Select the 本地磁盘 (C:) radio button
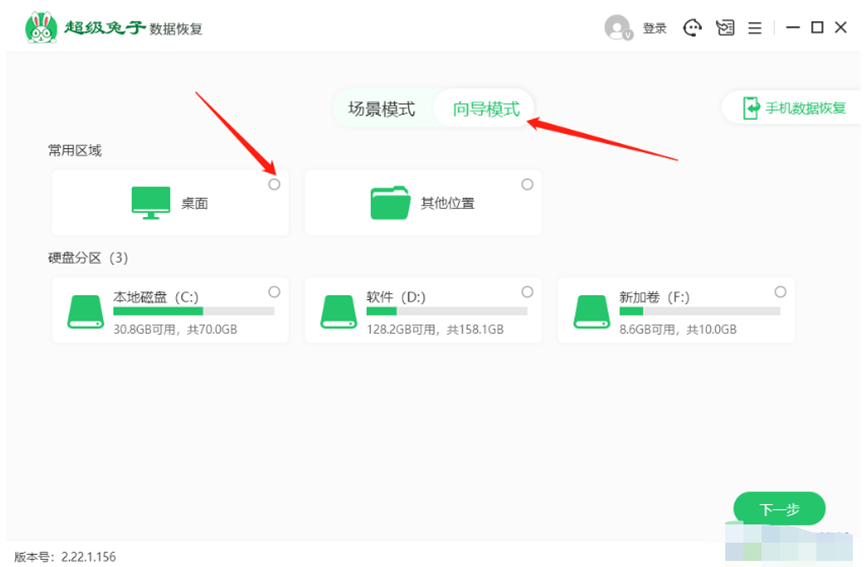865x567 pixels. tap(274, 292)
